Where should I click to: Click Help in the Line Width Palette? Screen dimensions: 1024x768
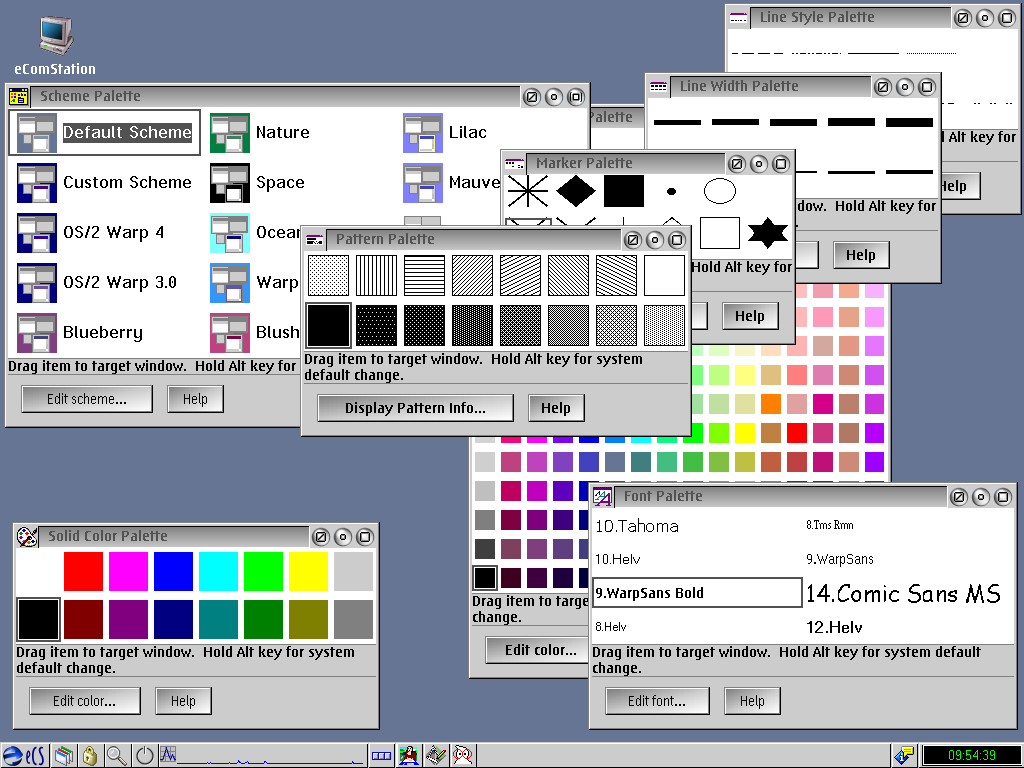861,255
